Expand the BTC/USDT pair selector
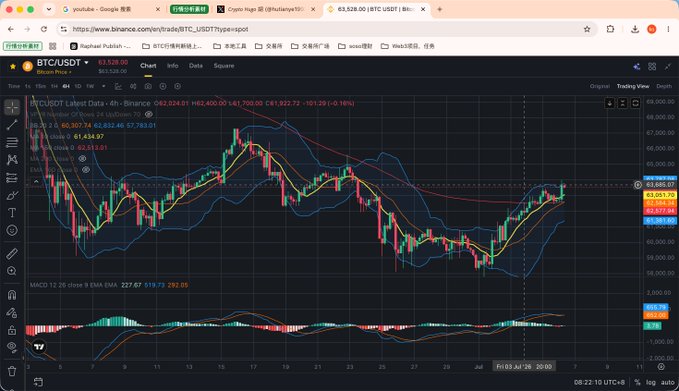This screenshot has height=391, width=679. [86, 63]
